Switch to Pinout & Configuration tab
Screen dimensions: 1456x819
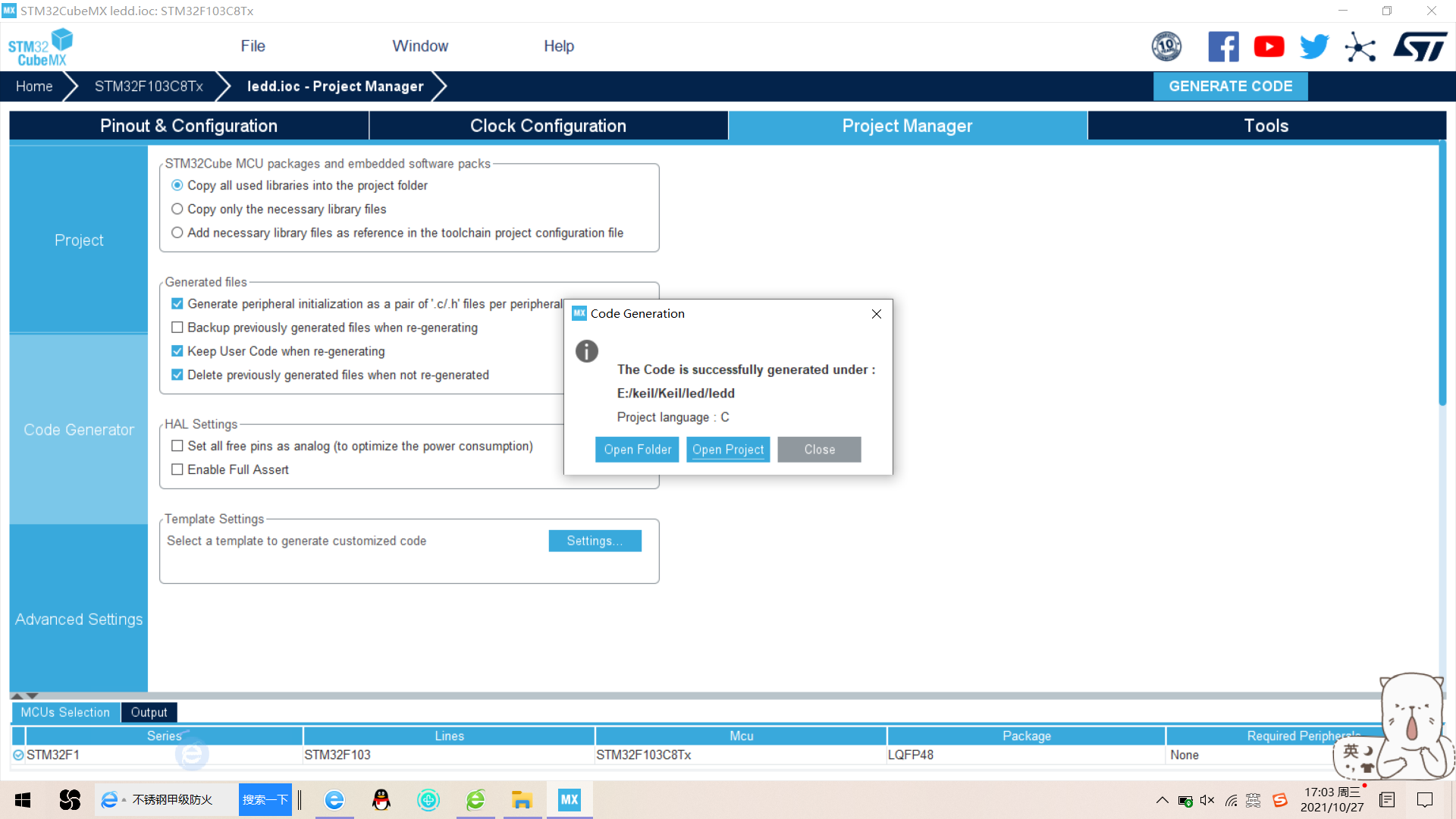click(x=187, y=126)
